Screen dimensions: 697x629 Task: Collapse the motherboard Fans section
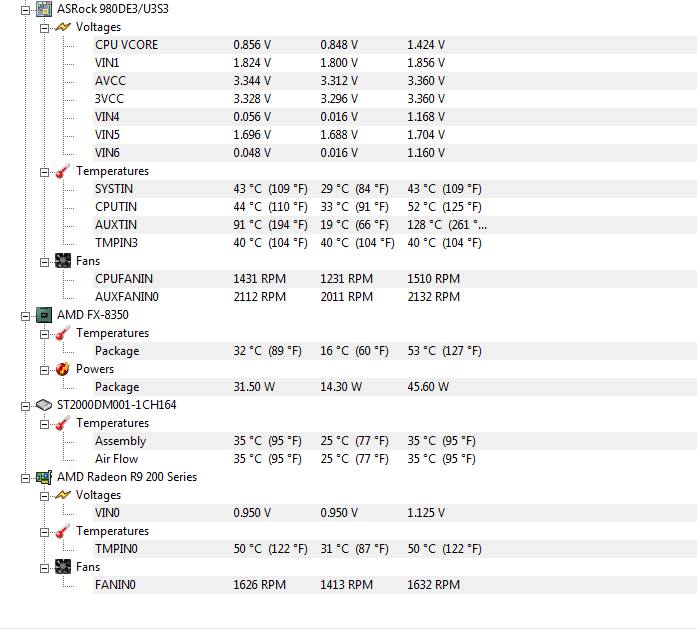click(x=44, y=262)
